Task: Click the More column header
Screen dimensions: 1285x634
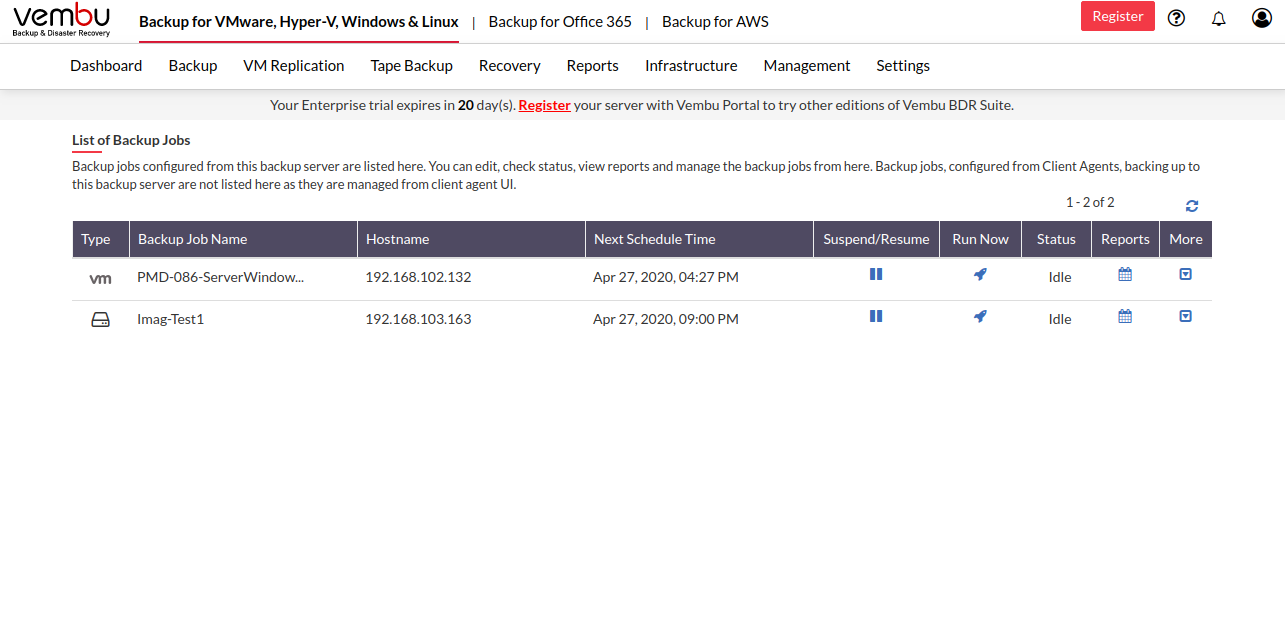Action: [x=1186, y=239]
